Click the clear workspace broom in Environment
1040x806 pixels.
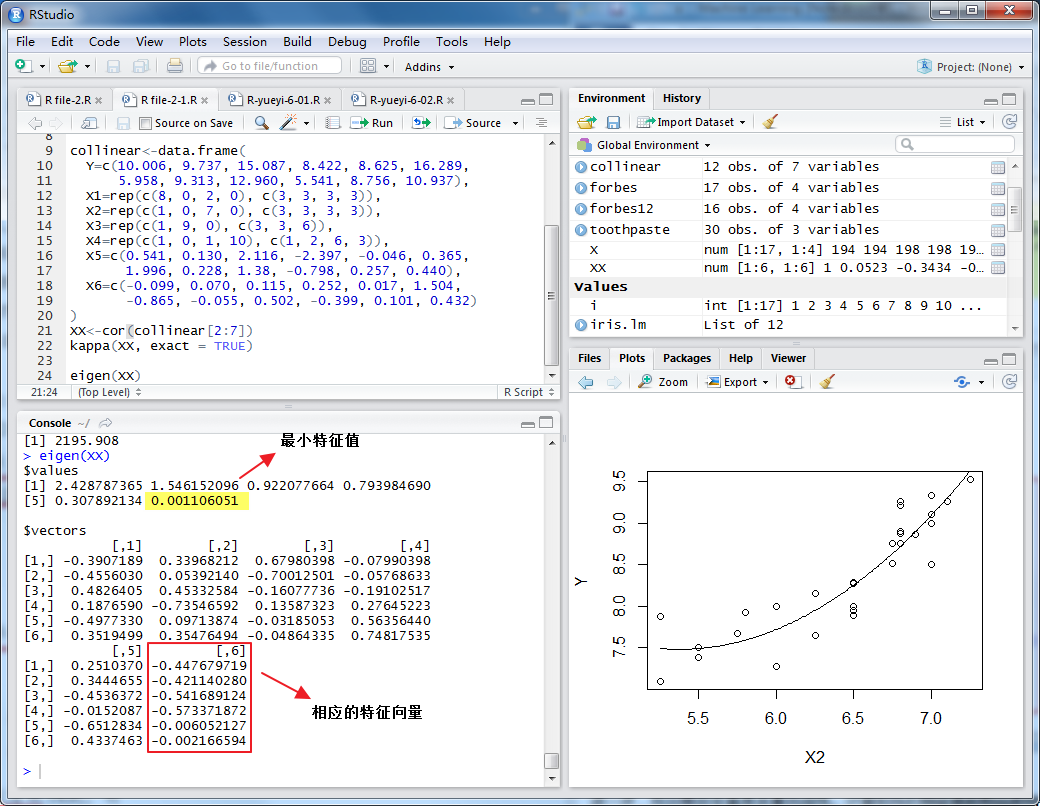tap(770, 122)
